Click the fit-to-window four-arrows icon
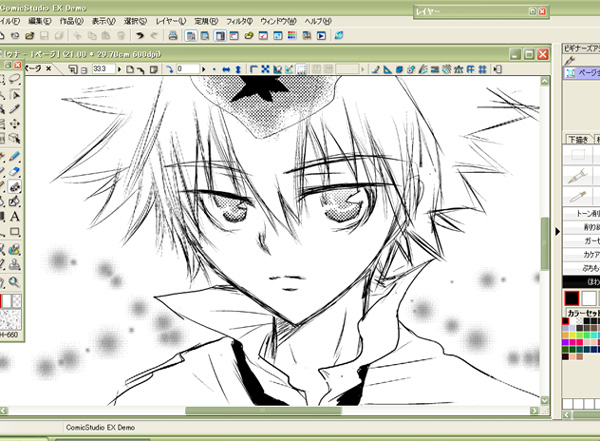The width and height of the screenshot is (600, 441). tap(265, 69)
